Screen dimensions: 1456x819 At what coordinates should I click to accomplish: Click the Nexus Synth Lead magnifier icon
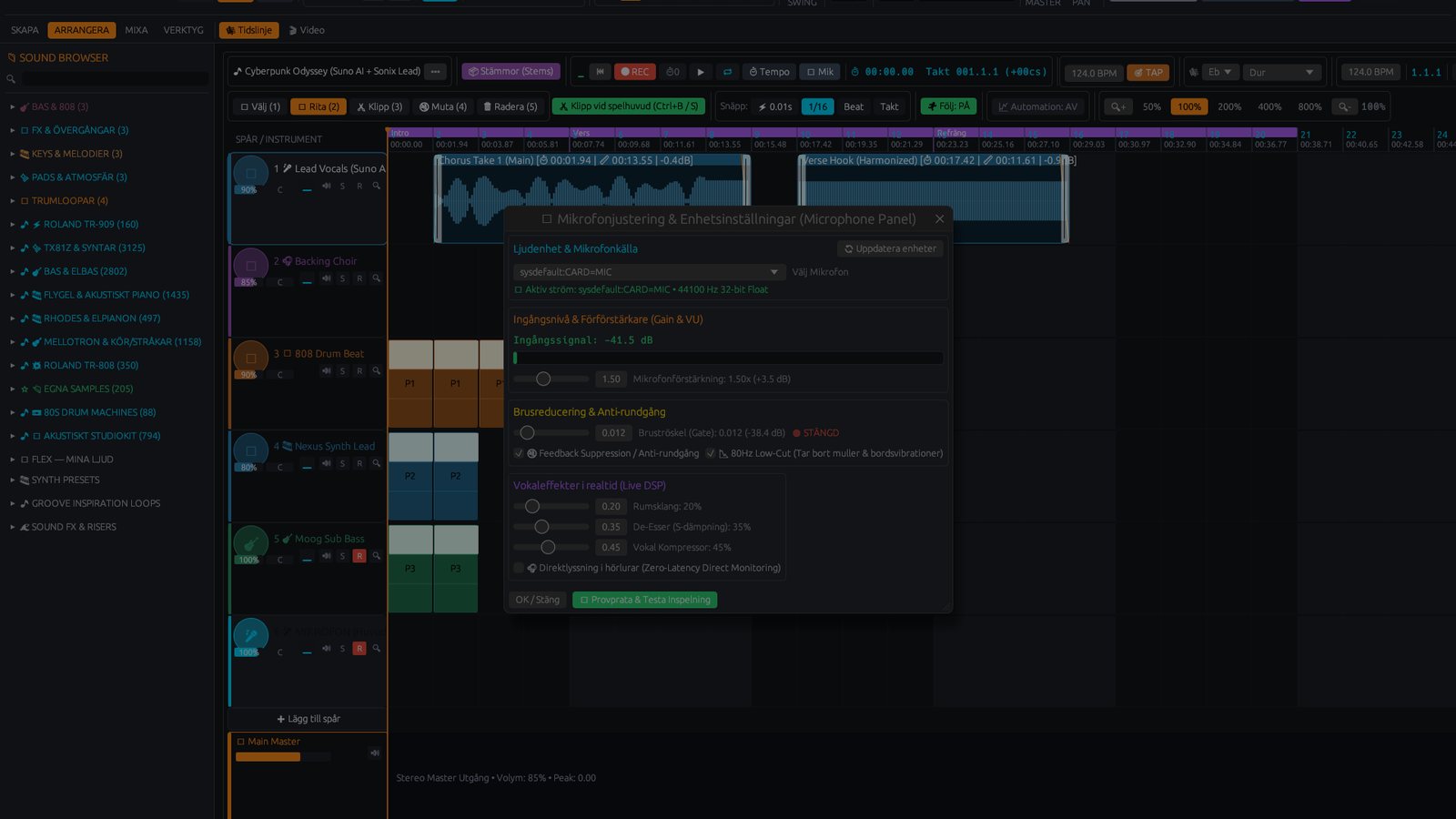click(x=376, y=463)
